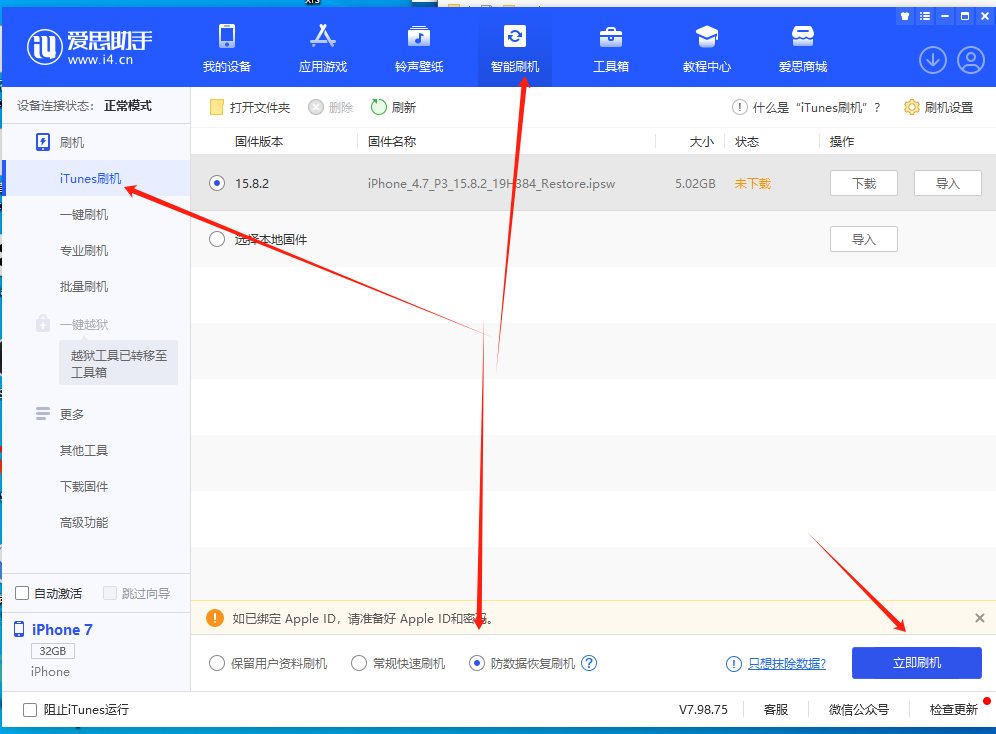Click the 打开文件夹 open folder toolbar item
Screen dimensions: 996x734
point(250,107)
